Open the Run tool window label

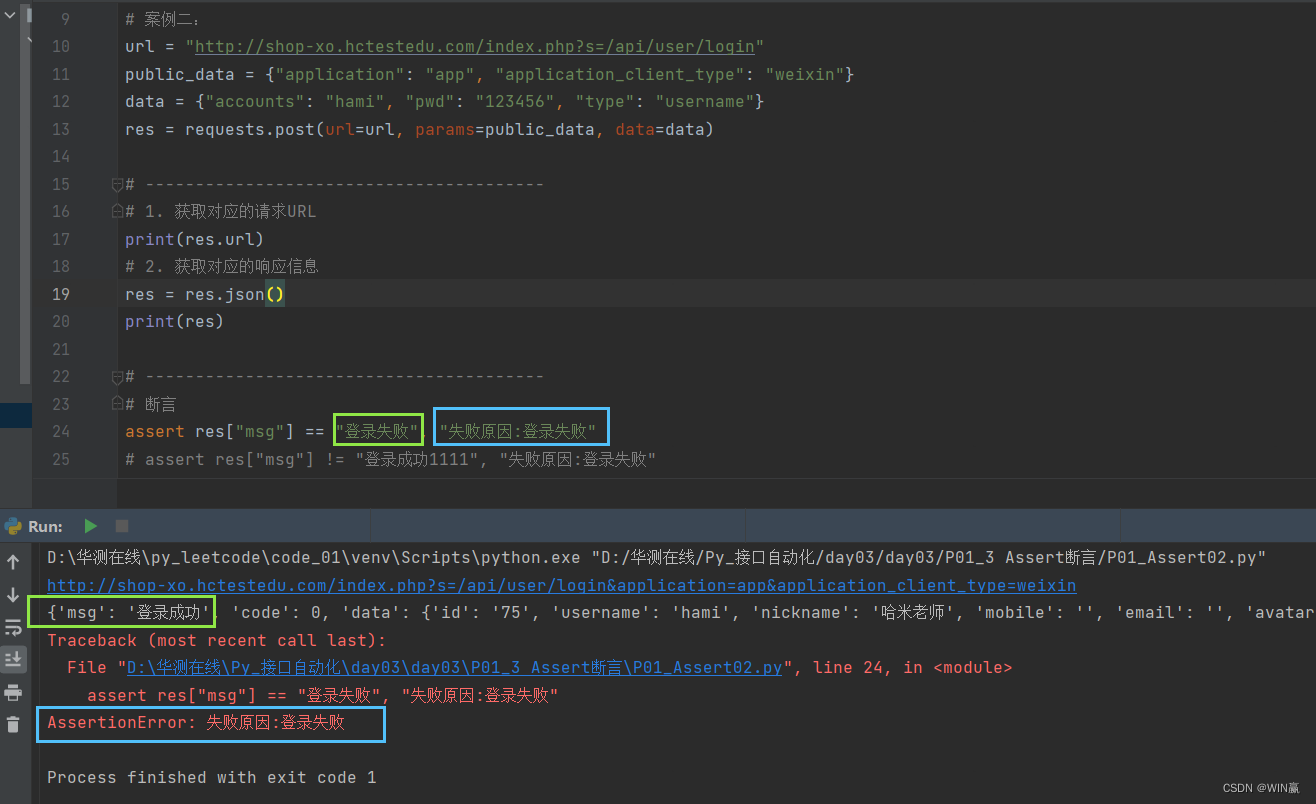coord(45,526)
